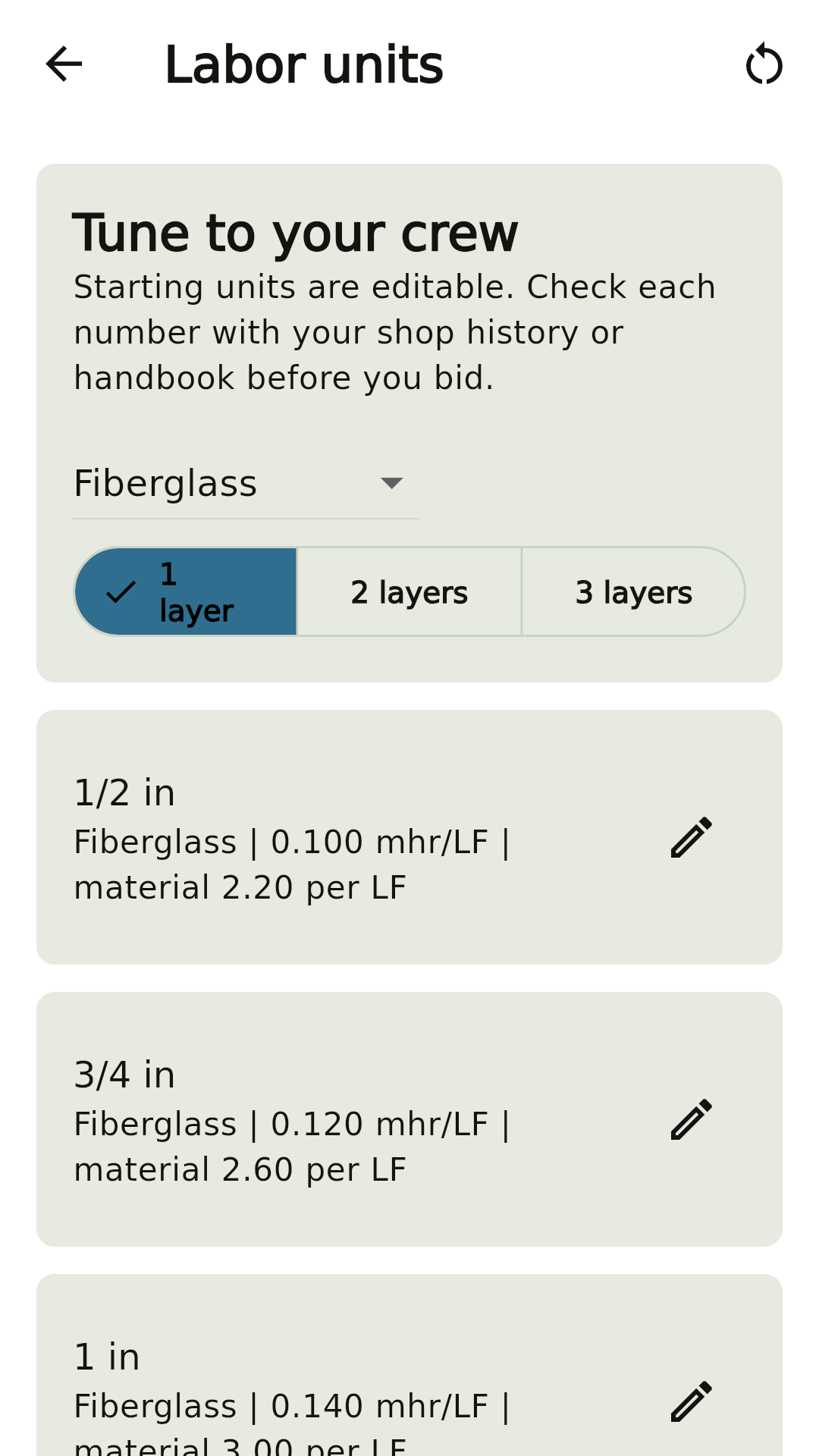This screenshot has height=1456, width=819.
Task: Edit the 3/4 in fiberglass unit
Action: click(692, 1119)
